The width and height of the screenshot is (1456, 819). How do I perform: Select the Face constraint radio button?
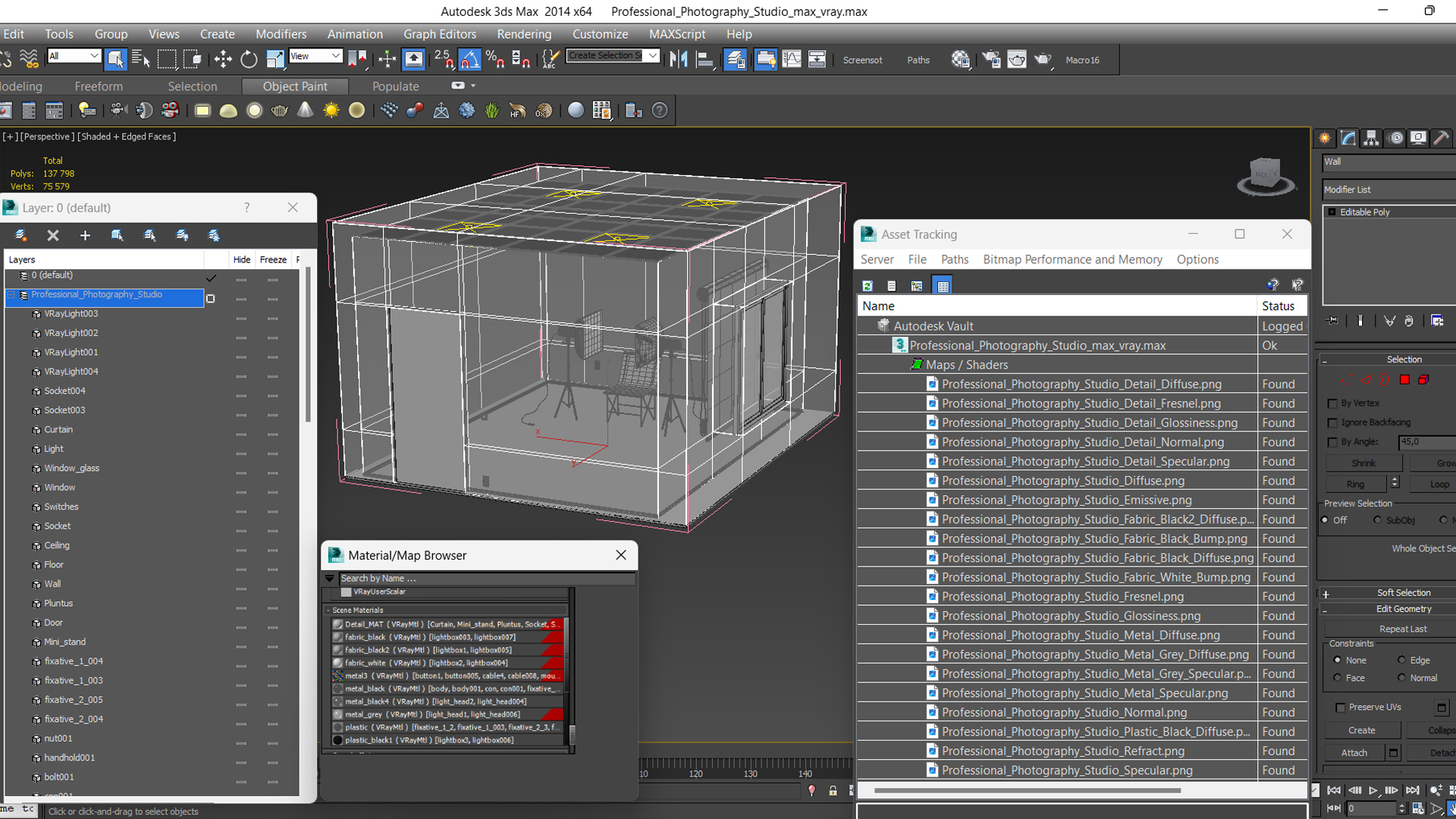click(1337, 678)
